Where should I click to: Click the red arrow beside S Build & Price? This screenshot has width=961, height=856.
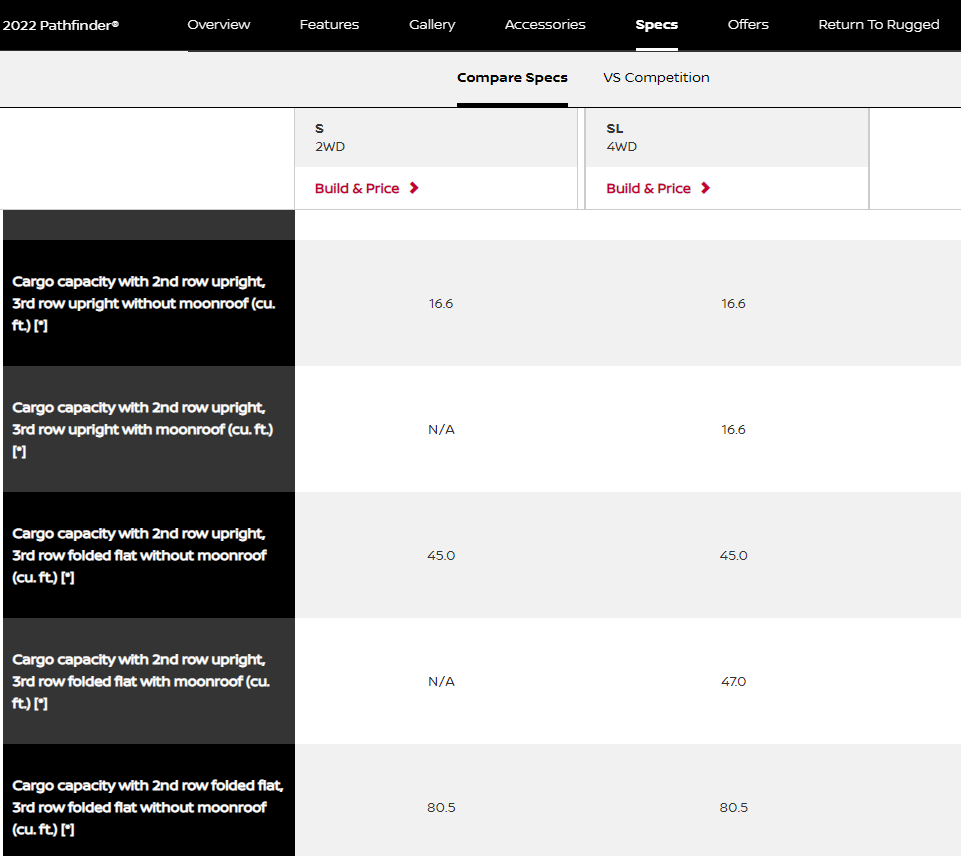point(414,188)
